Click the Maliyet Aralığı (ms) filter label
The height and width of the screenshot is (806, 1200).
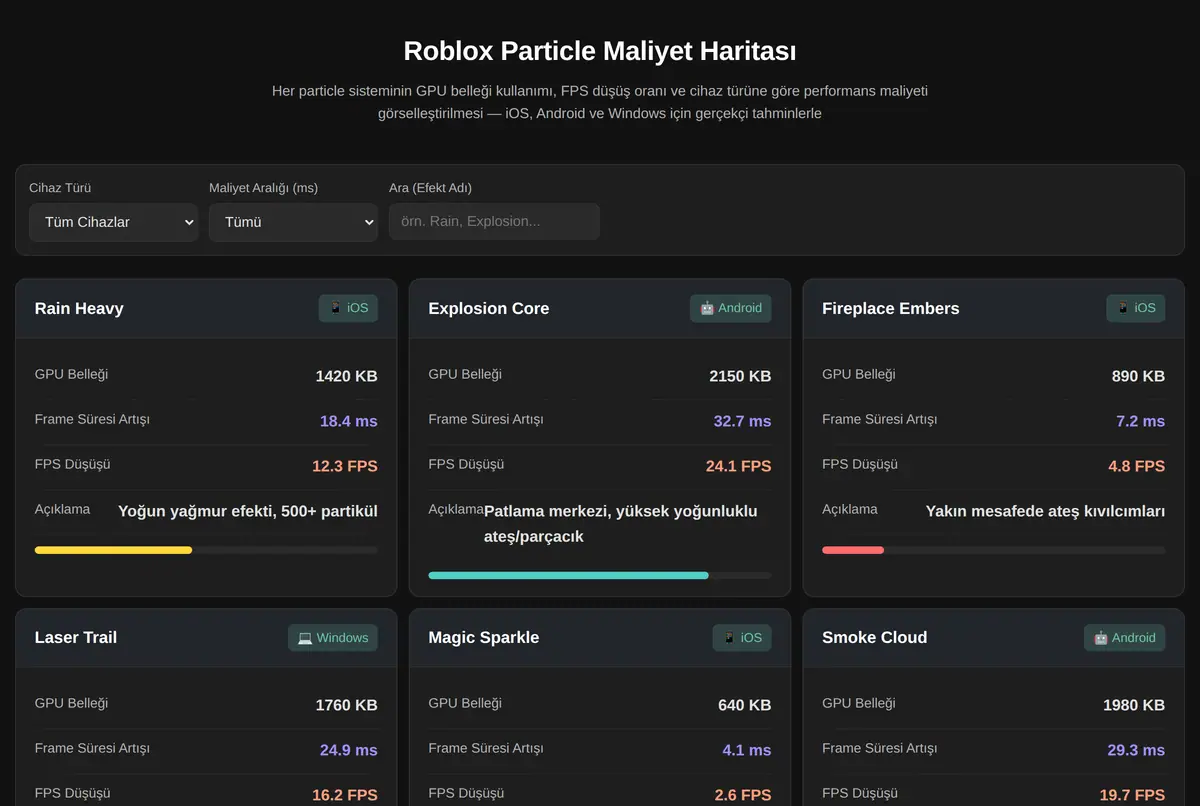264,188
